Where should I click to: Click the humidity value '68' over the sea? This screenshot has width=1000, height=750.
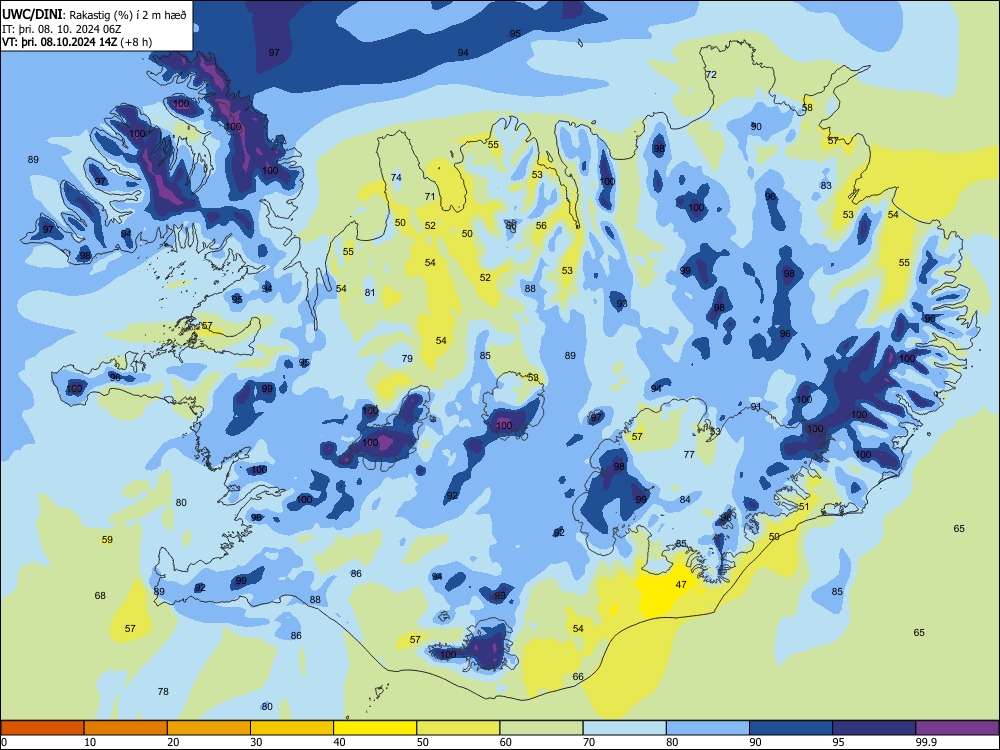click(x=100, y=596)
